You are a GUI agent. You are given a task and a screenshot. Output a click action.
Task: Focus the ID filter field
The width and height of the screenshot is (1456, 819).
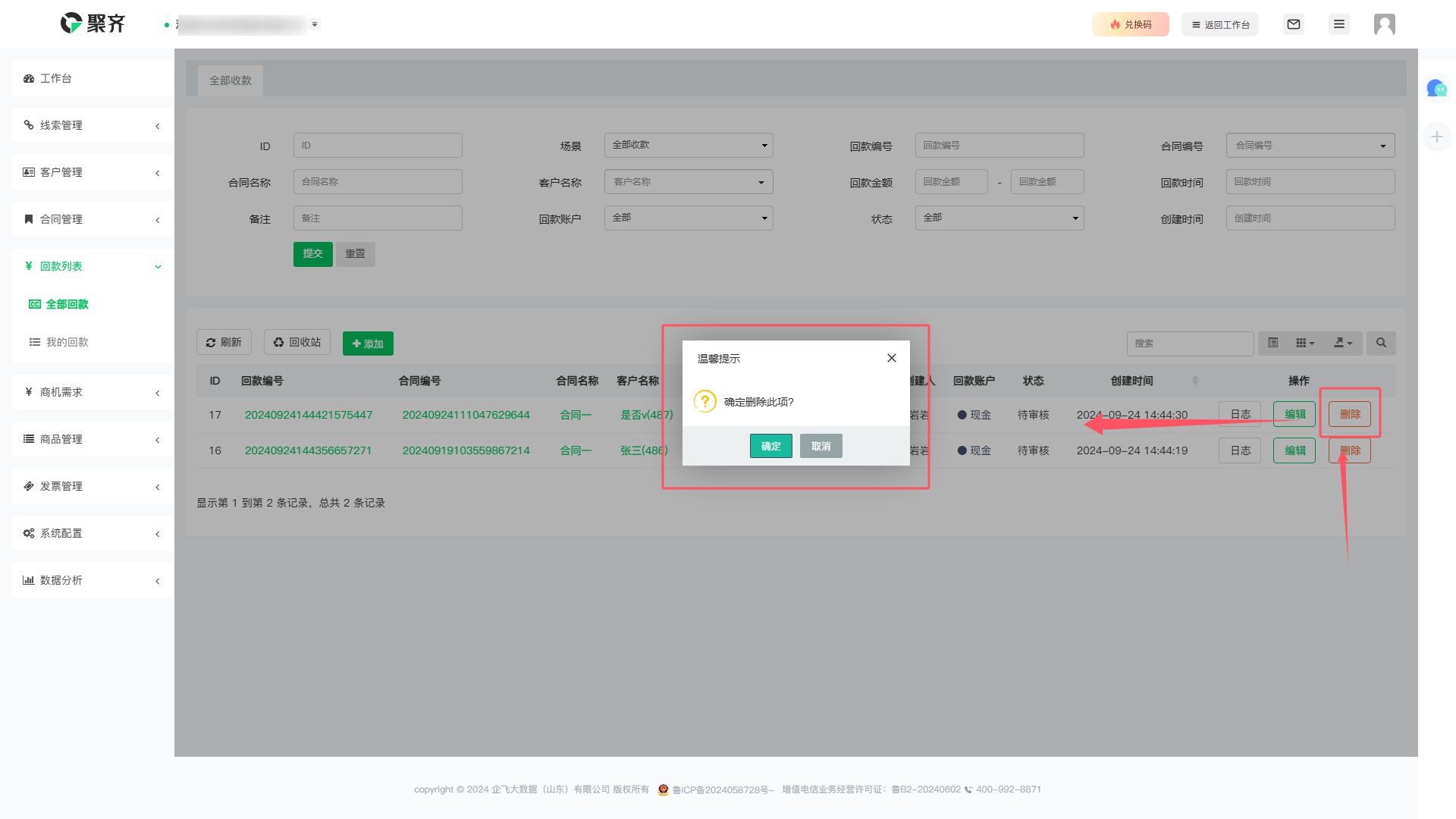click(378, 145)
